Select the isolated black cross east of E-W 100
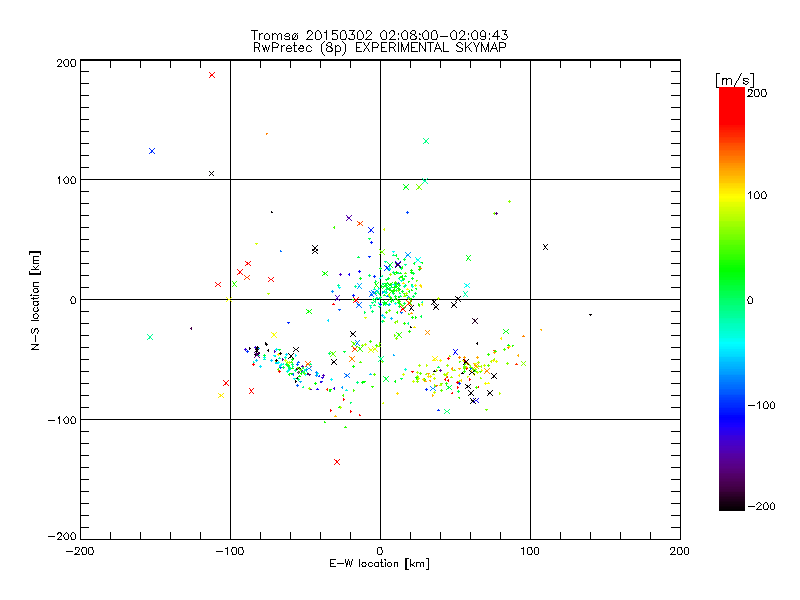Viewport: 800px width, 600px height. click(545, 247)
